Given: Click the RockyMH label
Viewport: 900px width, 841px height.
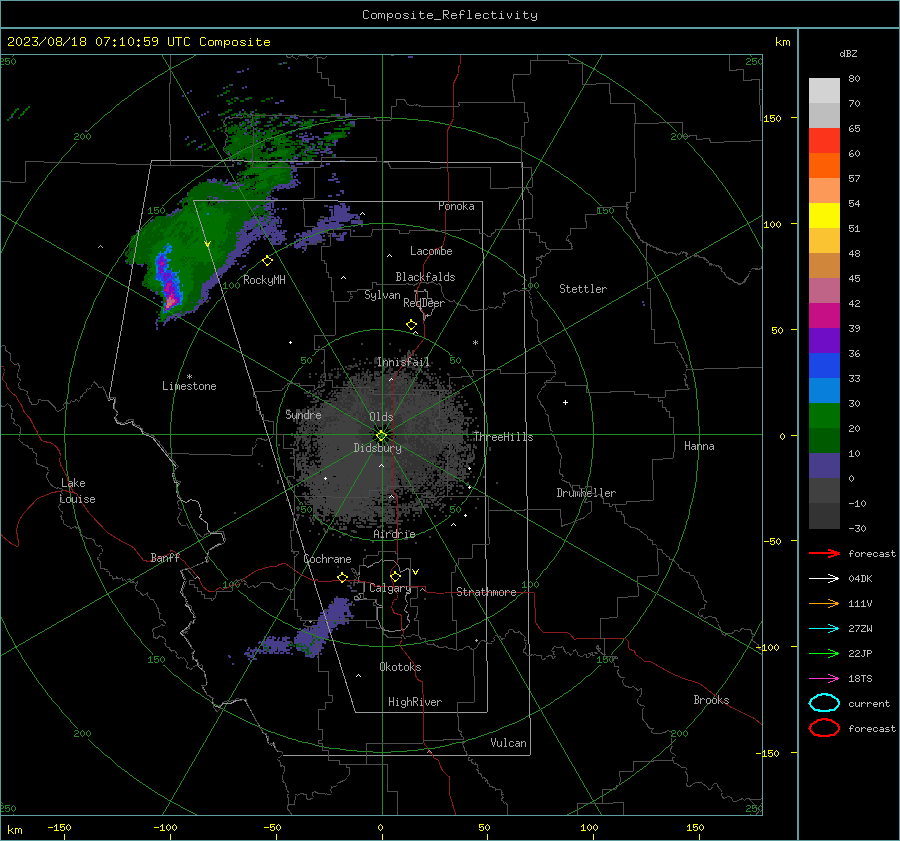Looking at the screenshot, I should click(264, 280).
